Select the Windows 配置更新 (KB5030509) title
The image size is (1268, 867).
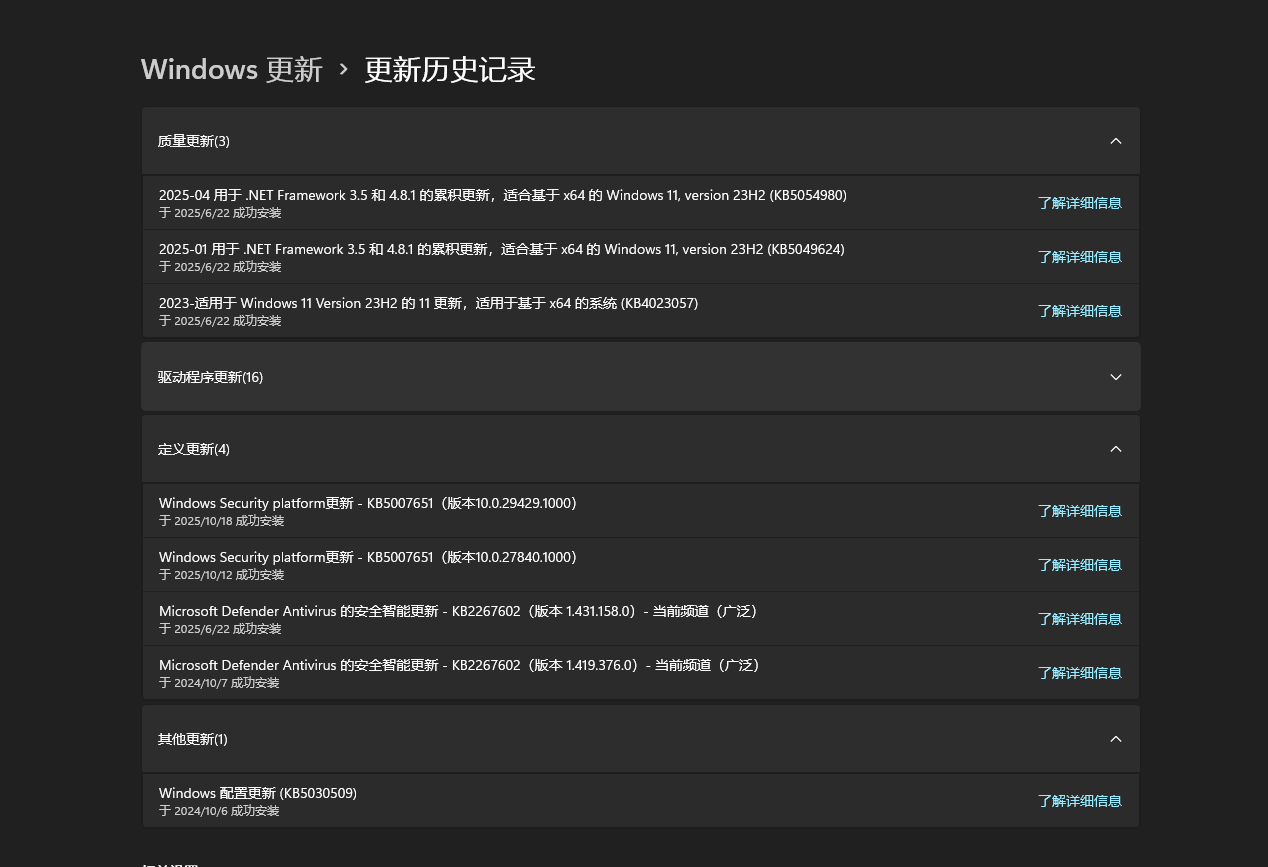point(258,793)
